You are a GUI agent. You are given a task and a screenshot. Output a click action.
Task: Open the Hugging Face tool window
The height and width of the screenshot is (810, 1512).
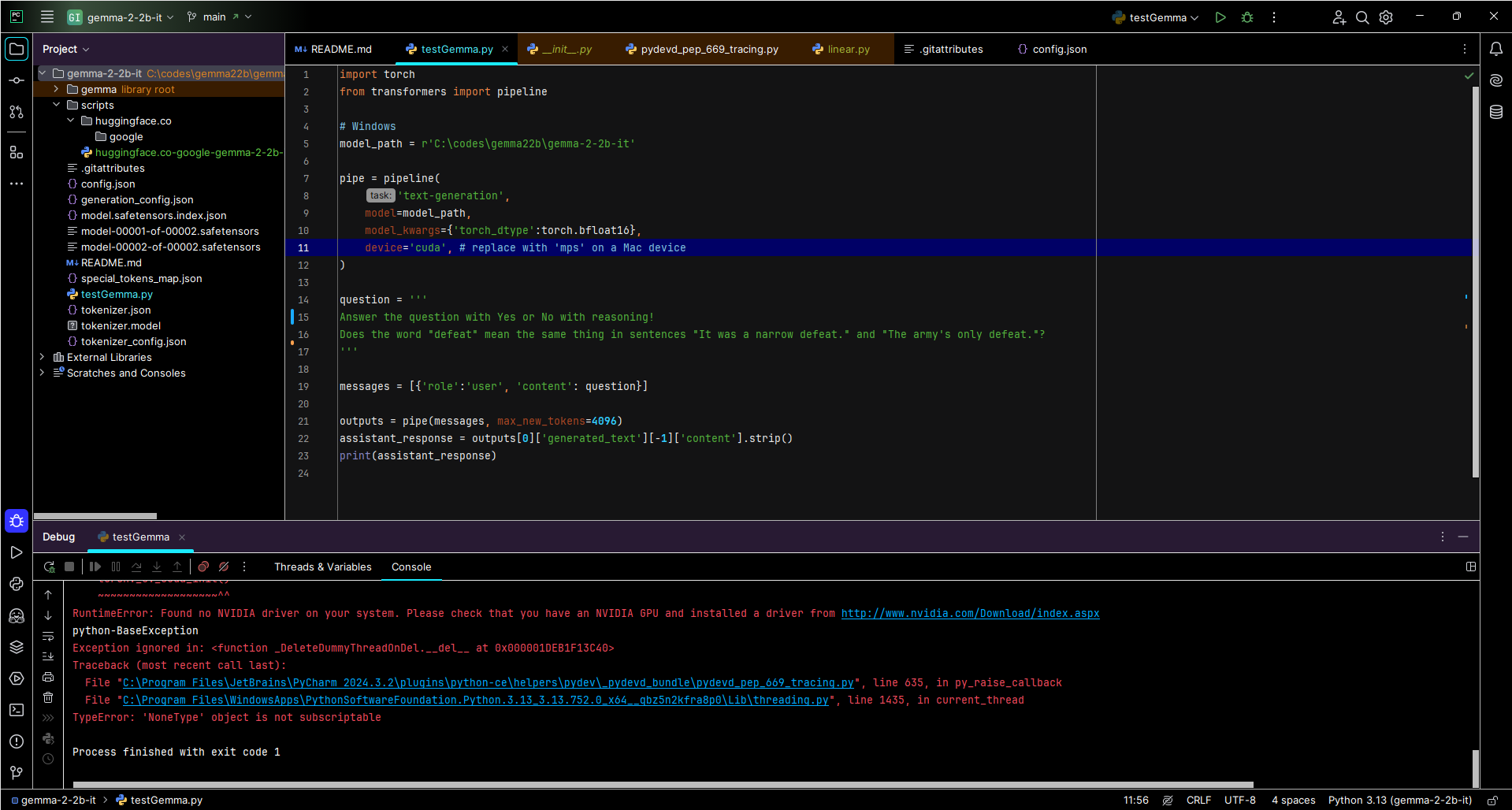pyautogui.click(x=17, y=615)
